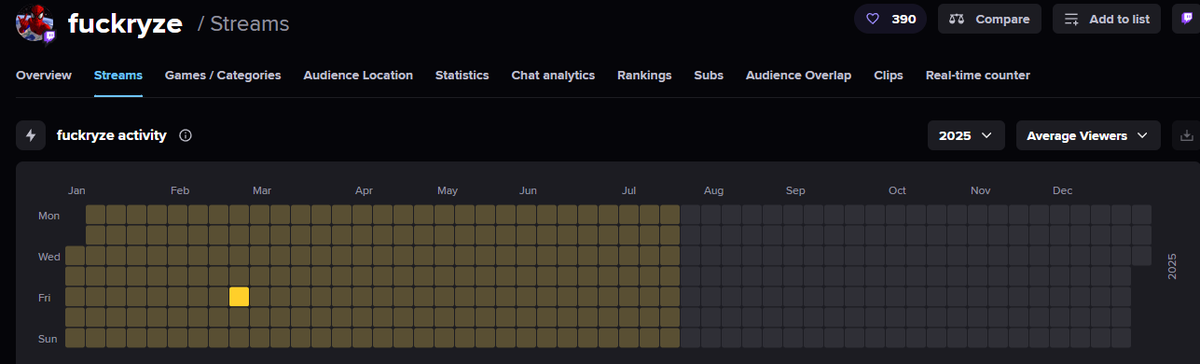Open the Twitch channel icon button

(1186, 19)
